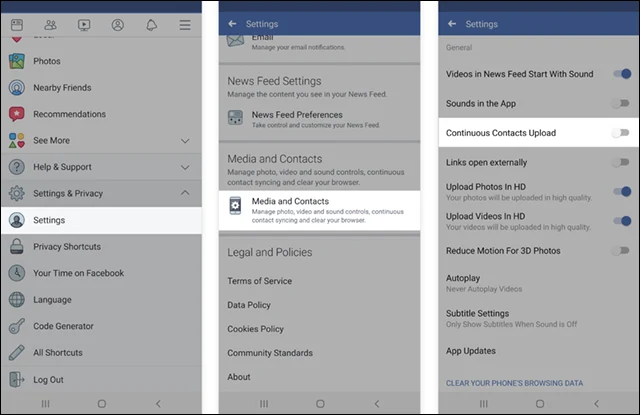Click Clear Your Phone's Browsing Data link
The image size is (640, 415).
point(514,383)
